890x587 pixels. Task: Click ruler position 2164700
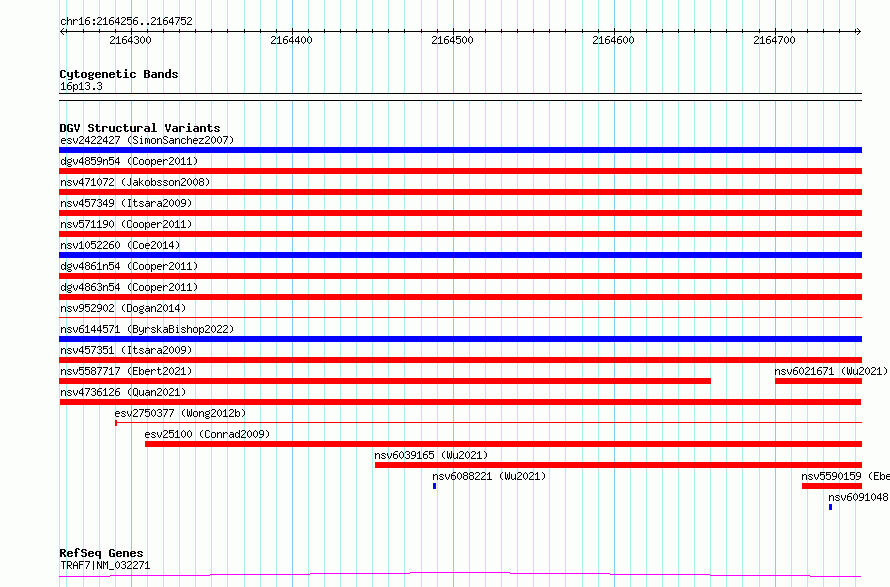tap(774, 40)
